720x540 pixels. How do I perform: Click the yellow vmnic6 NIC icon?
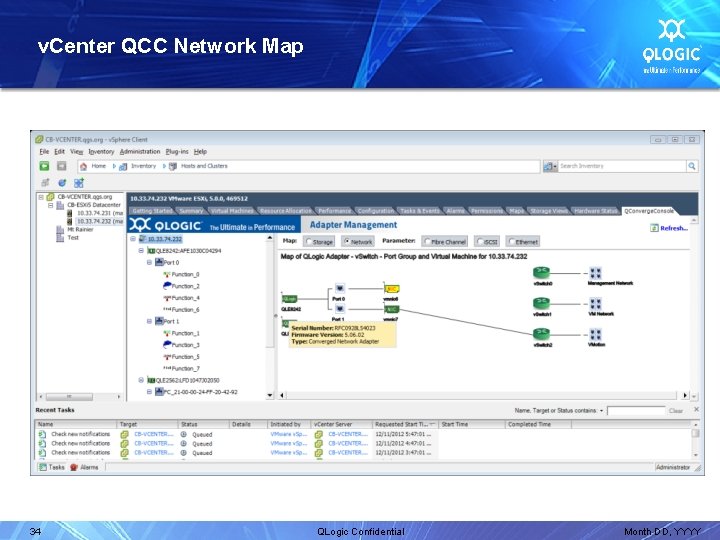391,289
